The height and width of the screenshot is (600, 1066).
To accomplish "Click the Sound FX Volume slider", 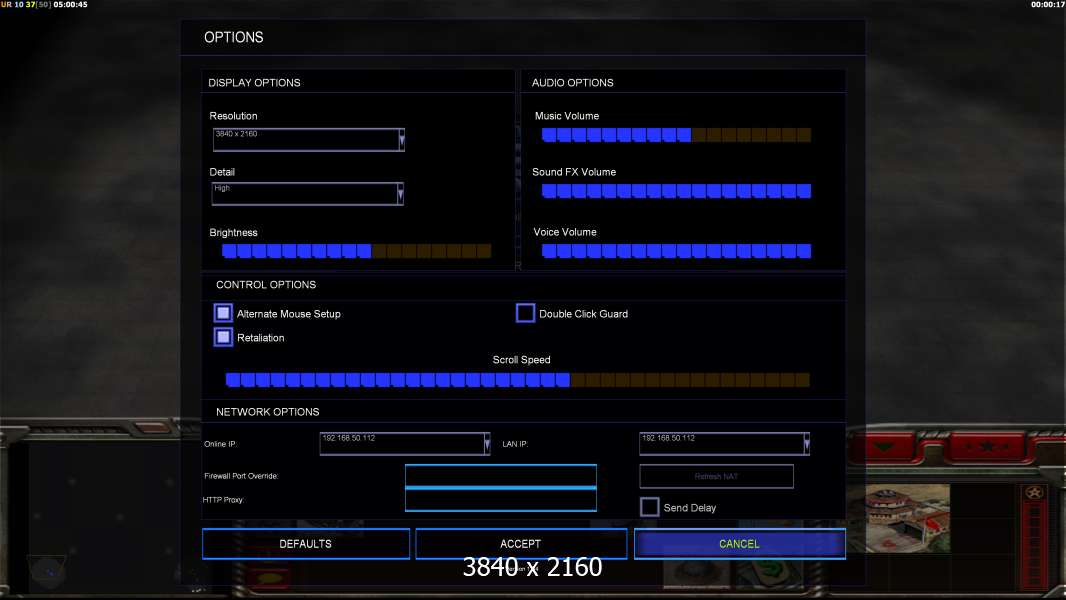I will click(x=676, y=191).
